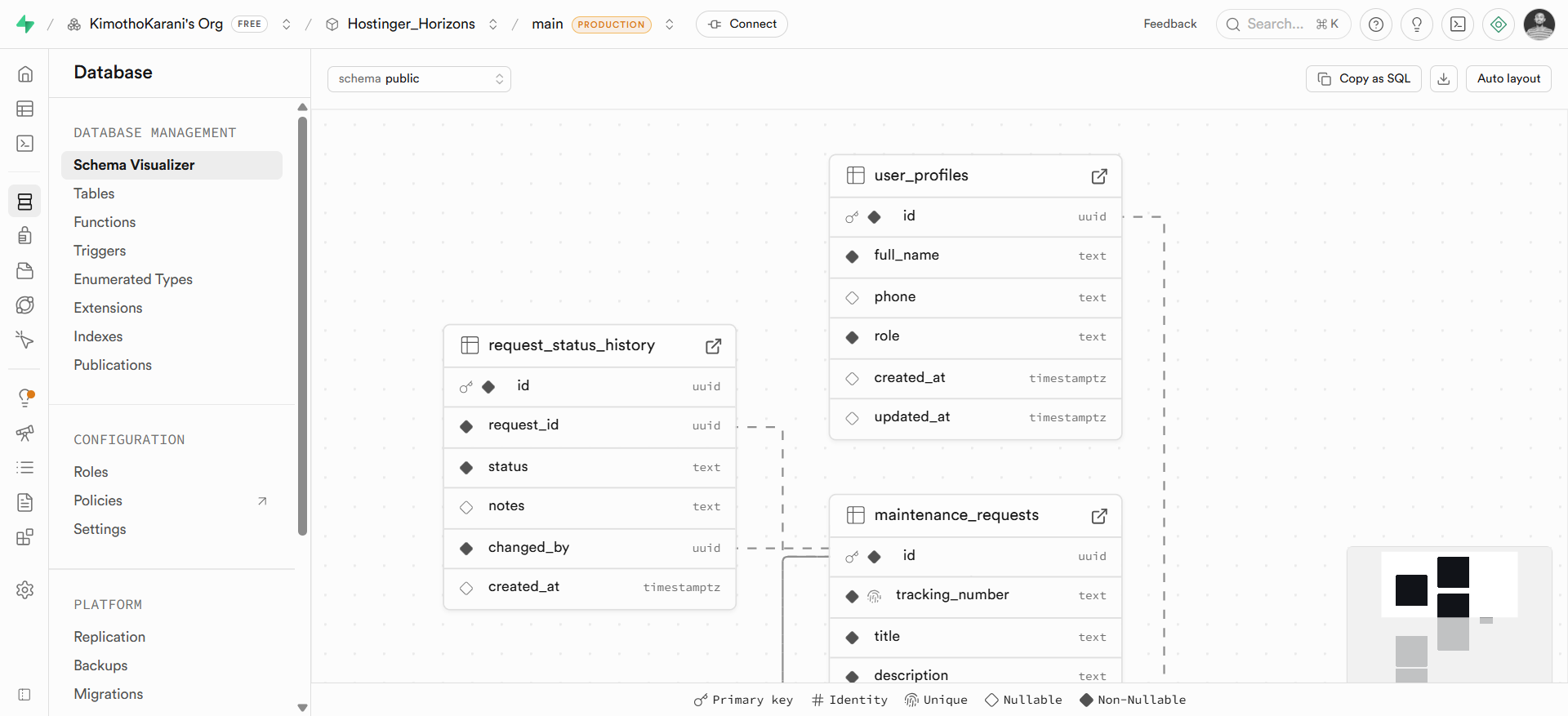Open Roles under Configuration
1568x716 pixels.
click(x=91, y=472)
